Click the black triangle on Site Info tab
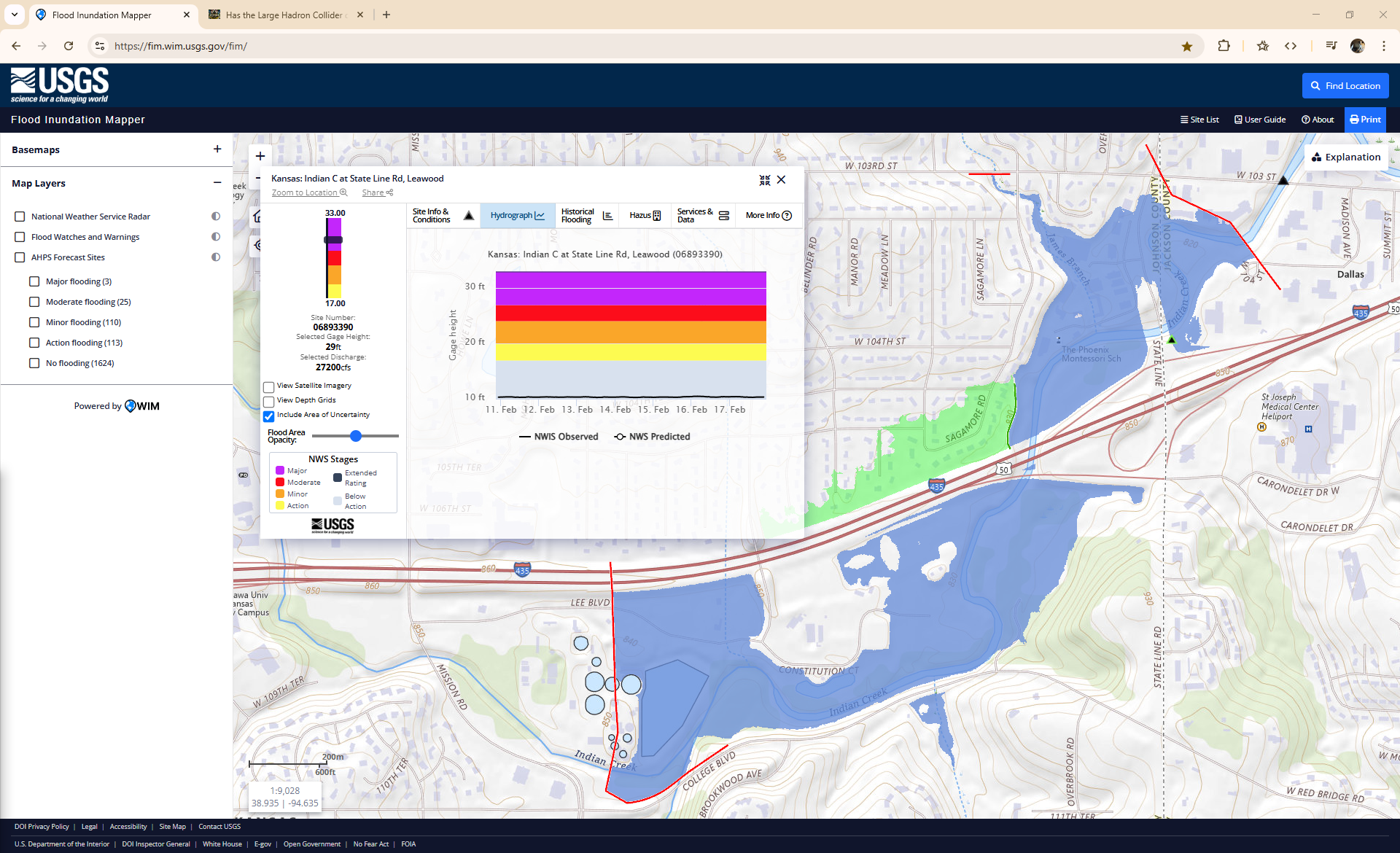The image size is (1400, 853). tap(469, 216)
